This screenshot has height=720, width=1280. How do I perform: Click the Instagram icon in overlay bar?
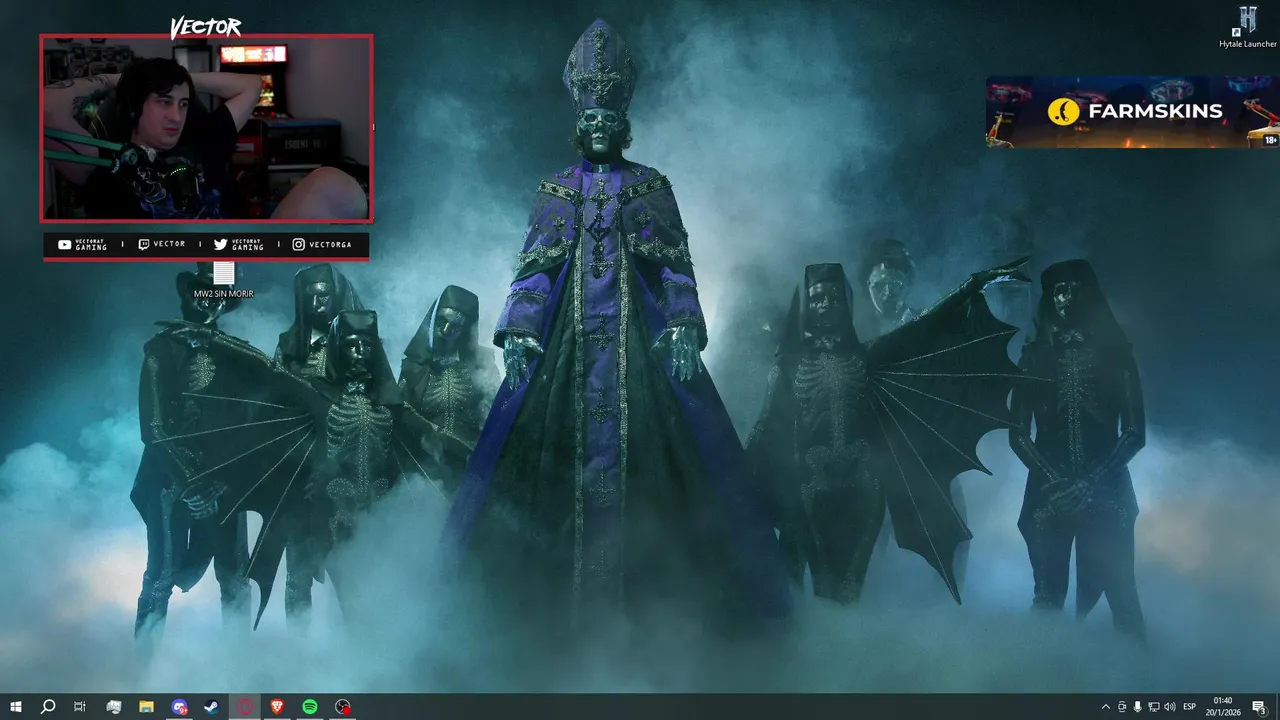tap(298, 244)
